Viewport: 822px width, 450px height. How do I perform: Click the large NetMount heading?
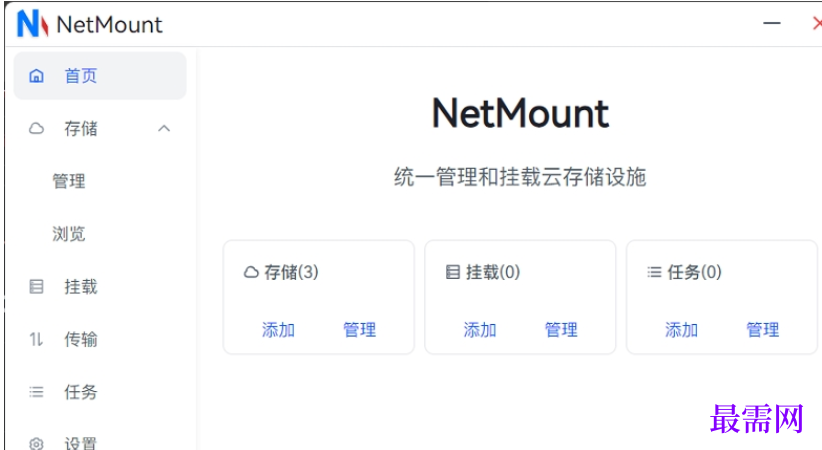(x=520, y=113)
